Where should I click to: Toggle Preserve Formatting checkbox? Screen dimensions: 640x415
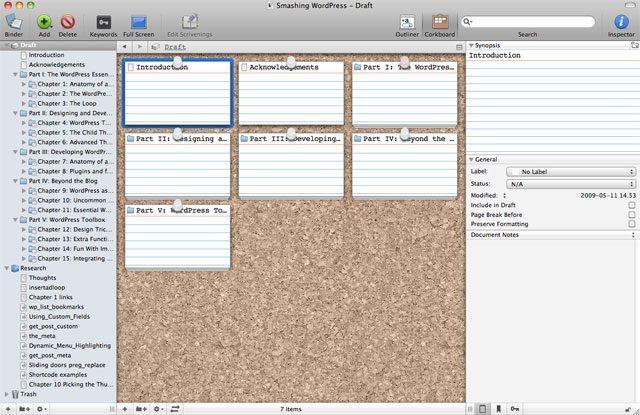coord(632,224)
